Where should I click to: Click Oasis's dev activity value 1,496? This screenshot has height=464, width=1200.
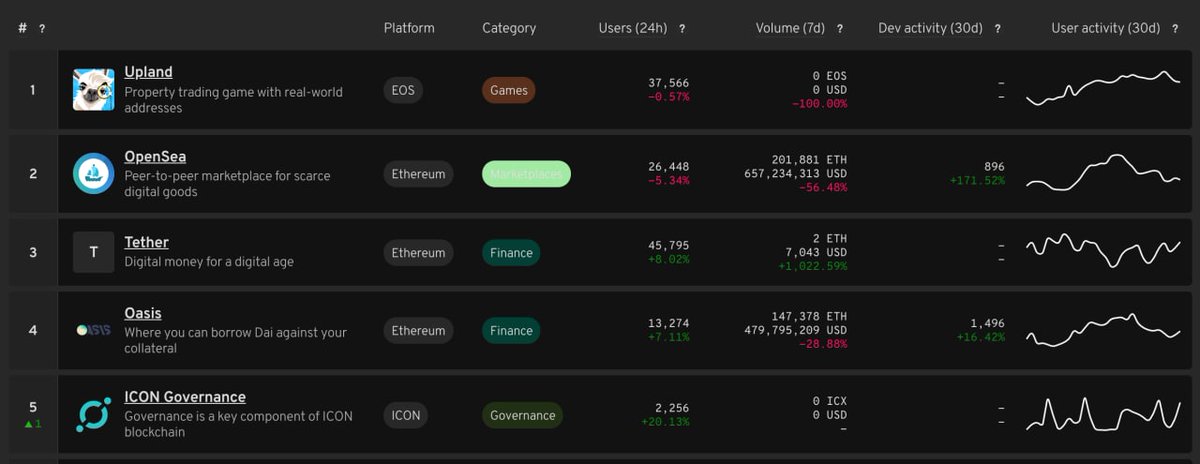(988, 323)
